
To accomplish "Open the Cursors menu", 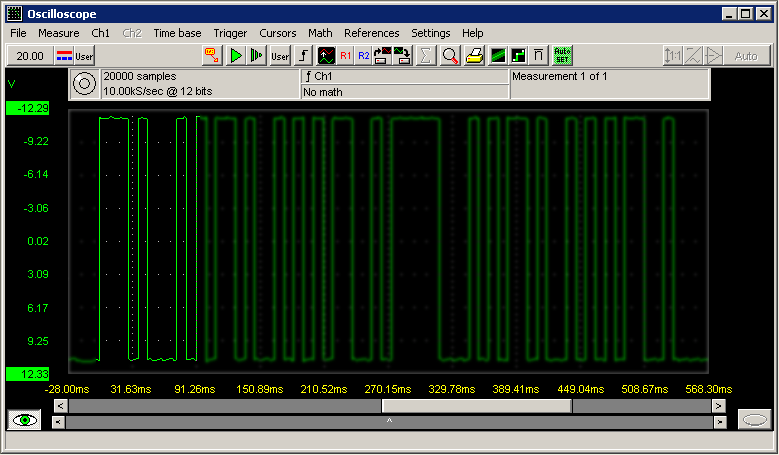I will click(278, 33).
